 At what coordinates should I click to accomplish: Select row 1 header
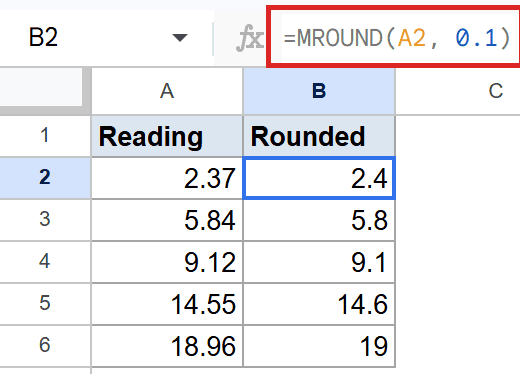click(x=45, y=136)
